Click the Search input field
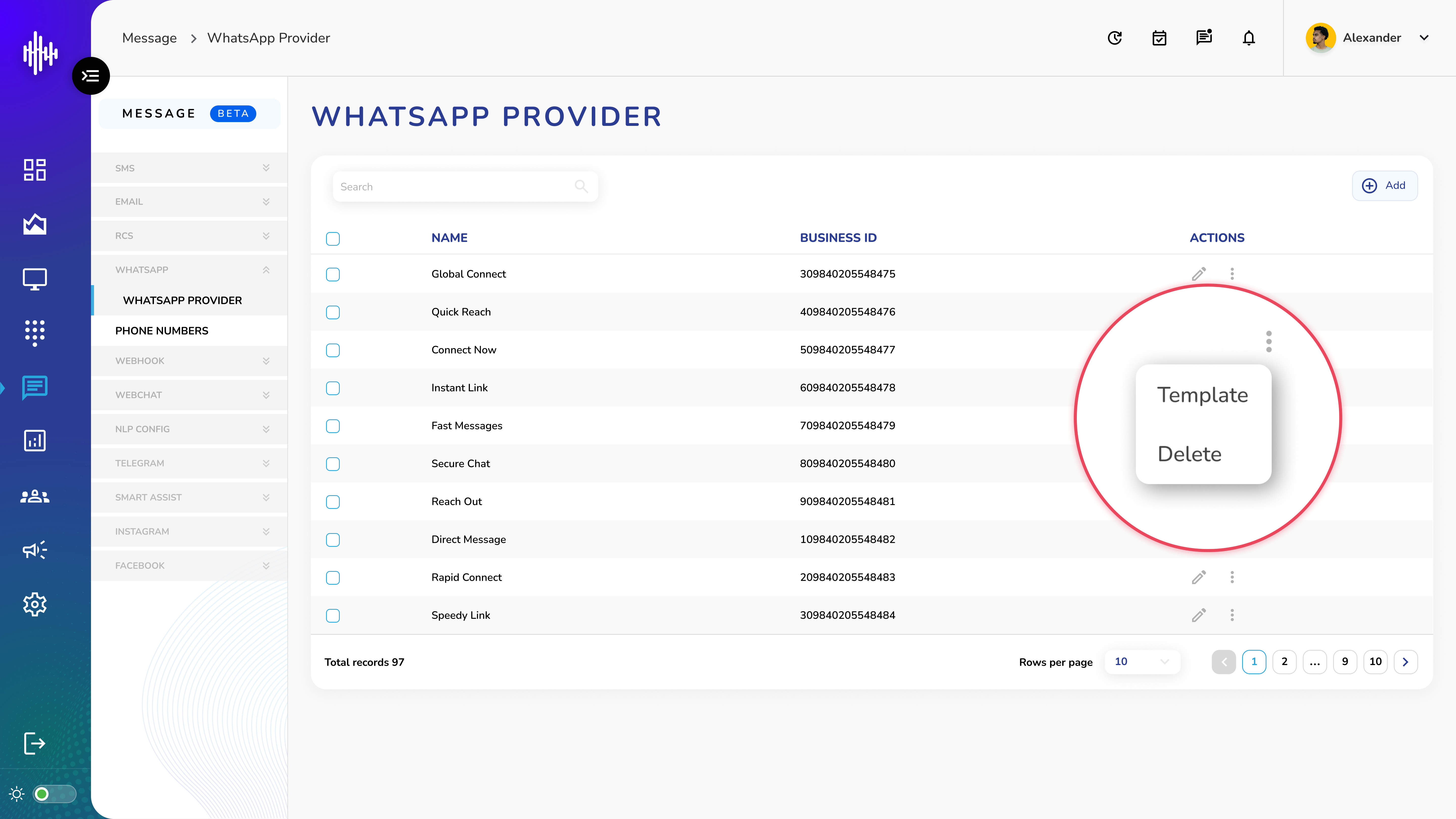This screenshot has width=1456, height=819. 465,187
